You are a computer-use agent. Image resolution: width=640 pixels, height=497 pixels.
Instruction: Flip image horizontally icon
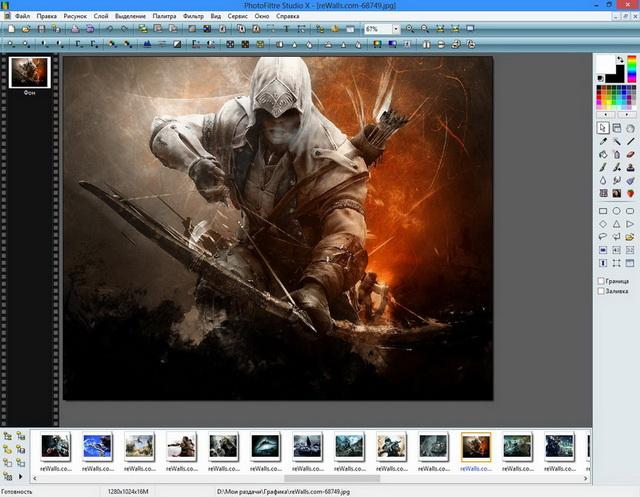pos(426,44)
